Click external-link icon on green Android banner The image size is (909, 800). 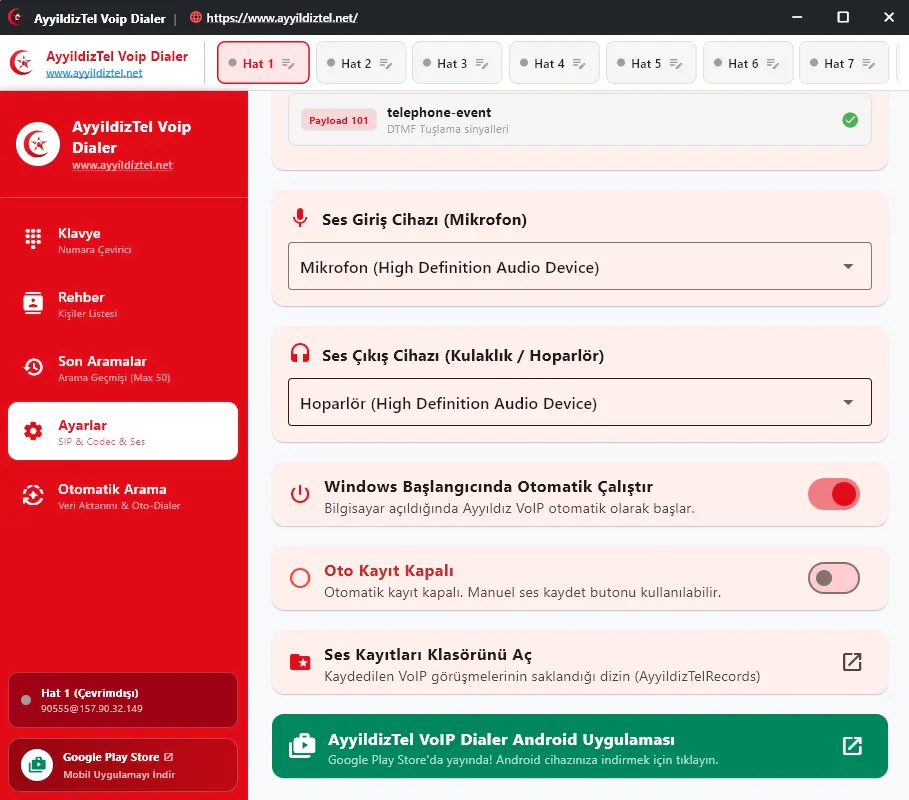click(x=852, y=746)
